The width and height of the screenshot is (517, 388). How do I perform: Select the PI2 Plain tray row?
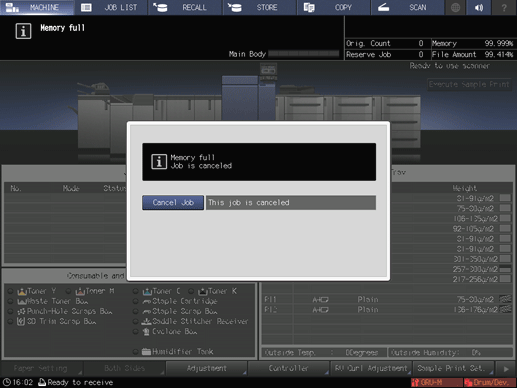(x=387, y=309)
